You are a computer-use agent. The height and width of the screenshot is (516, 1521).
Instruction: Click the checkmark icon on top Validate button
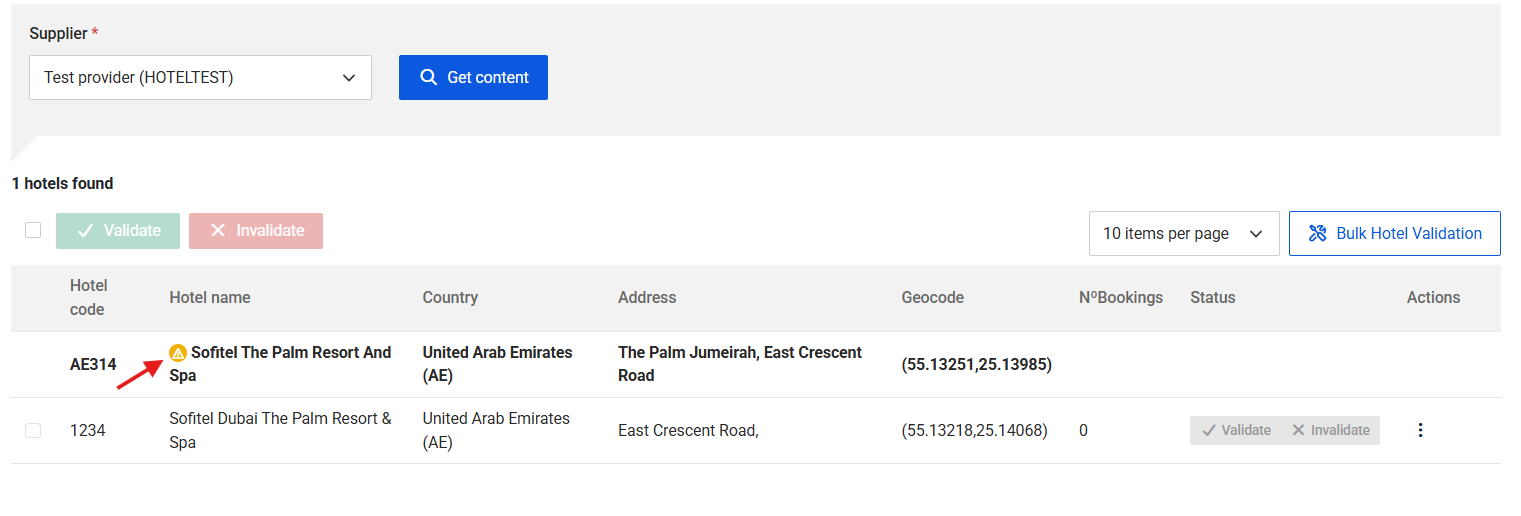pyautogui.click(x=85, y=231)
